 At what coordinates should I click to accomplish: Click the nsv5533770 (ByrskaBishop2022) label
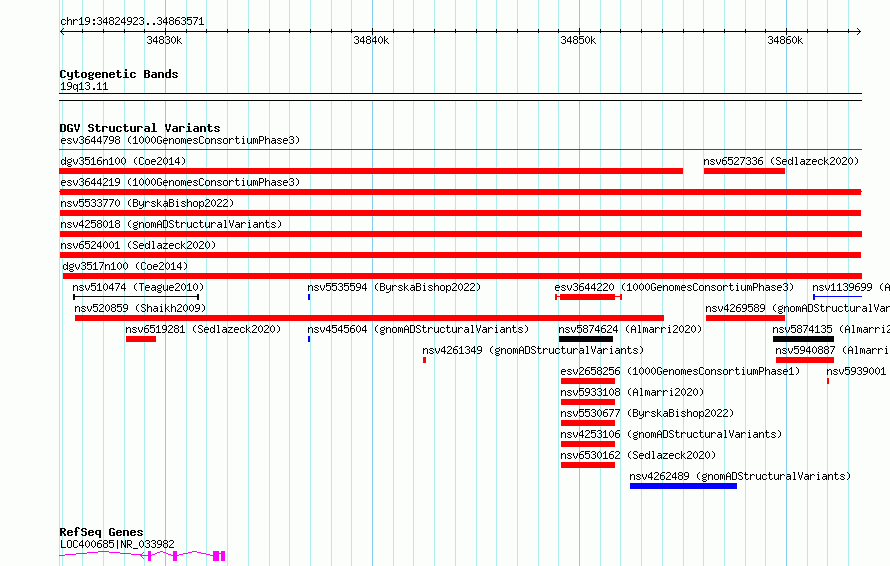pos(147,203)
